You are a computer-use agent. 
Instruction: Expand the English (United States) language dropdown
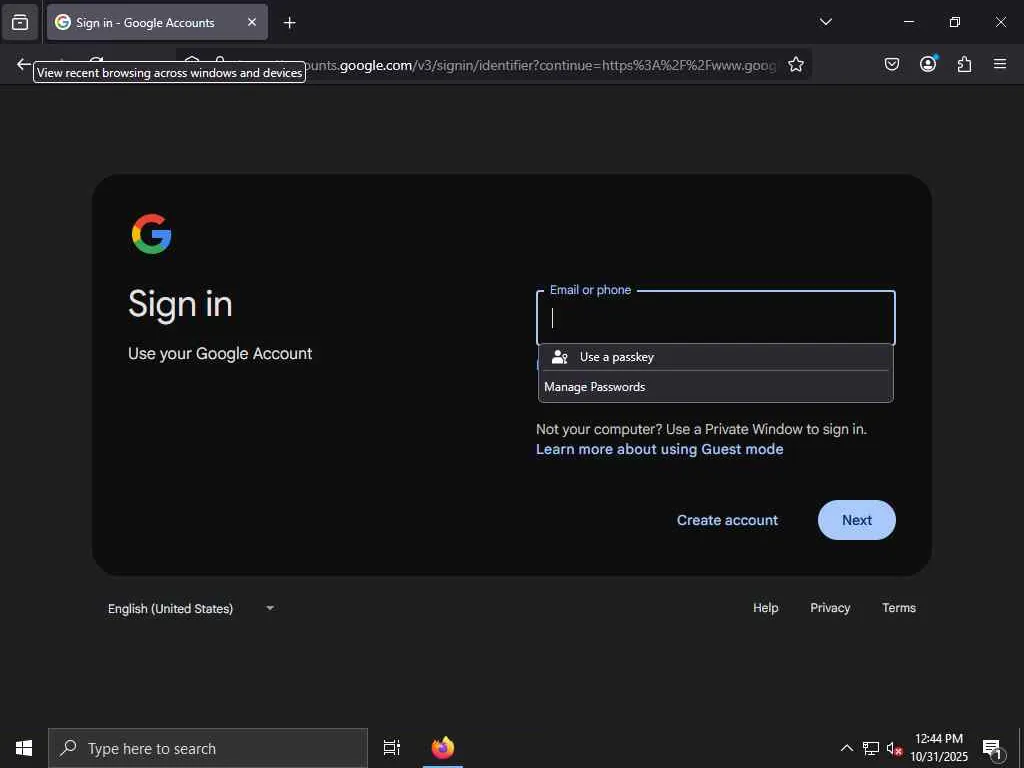pyautogui.click(x=191, y=609)
